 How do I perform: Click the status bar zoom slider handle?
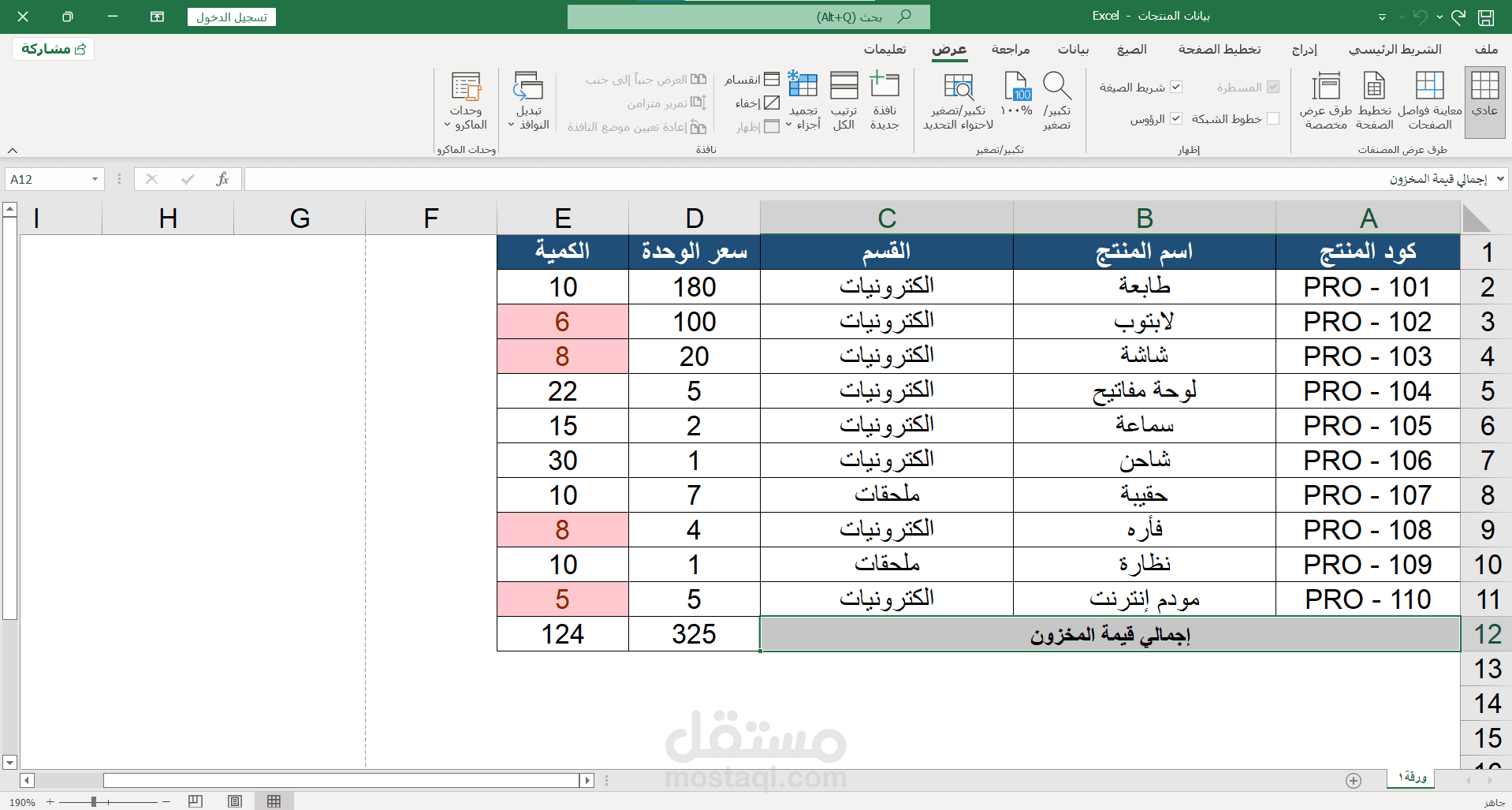click(94, 801)
